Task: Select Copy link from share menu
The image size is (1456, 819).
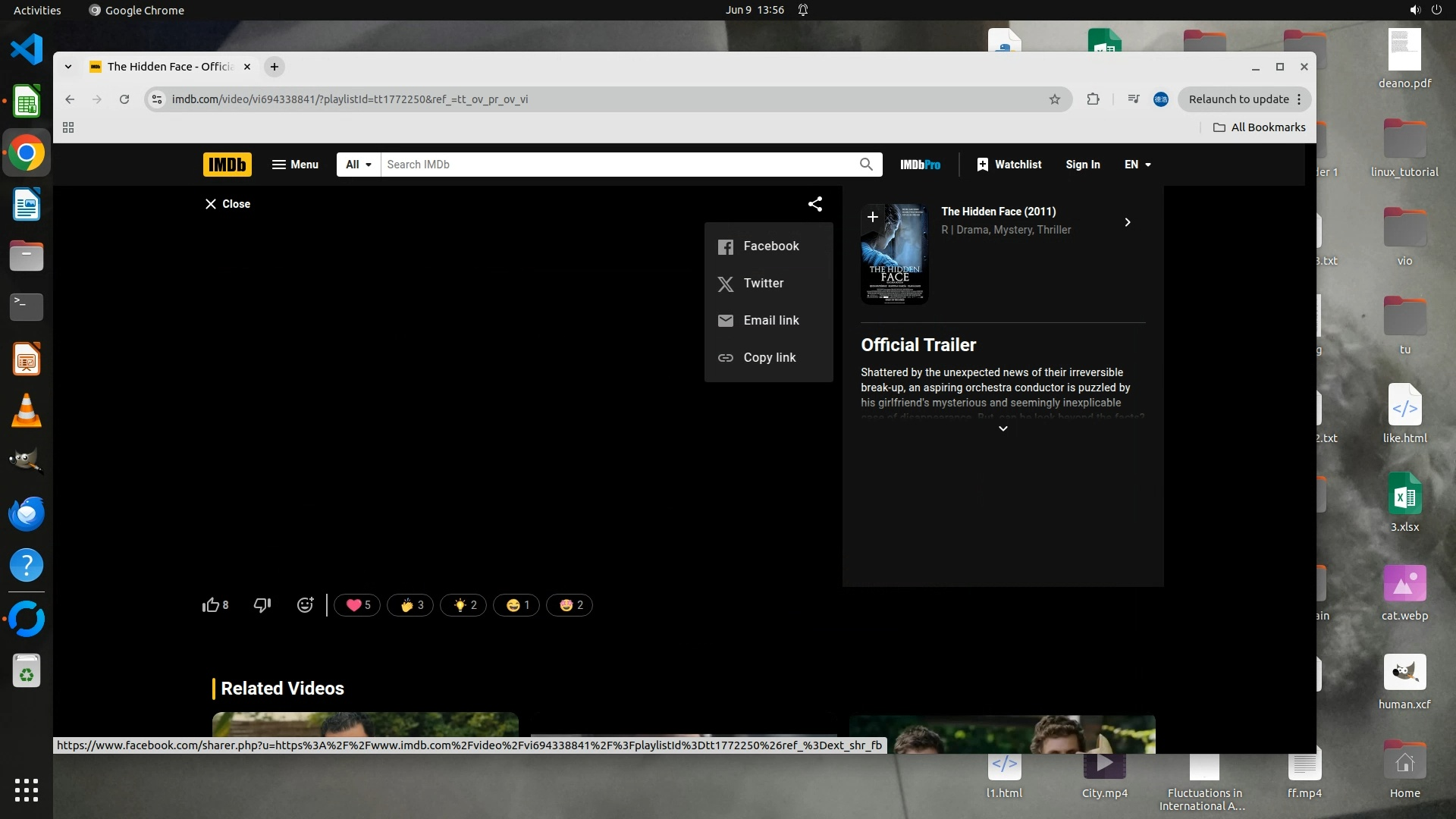Action: [x=769, y=358]
